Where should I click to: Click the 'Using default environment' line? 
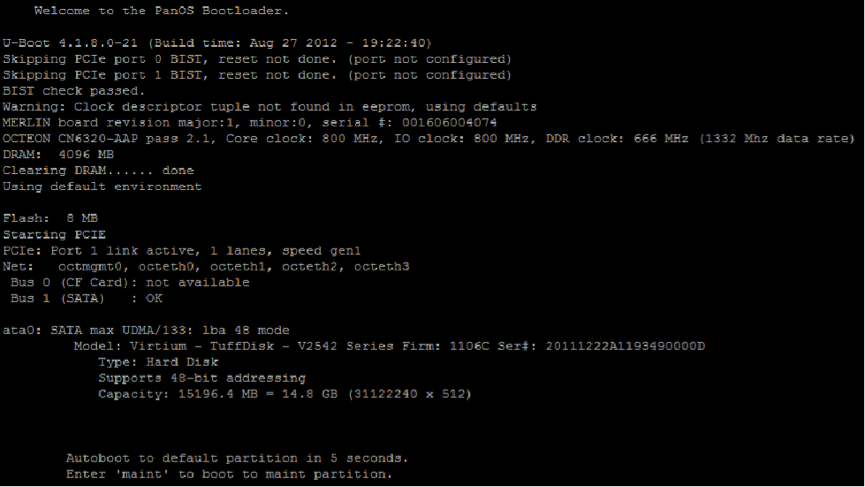(102, 186)
